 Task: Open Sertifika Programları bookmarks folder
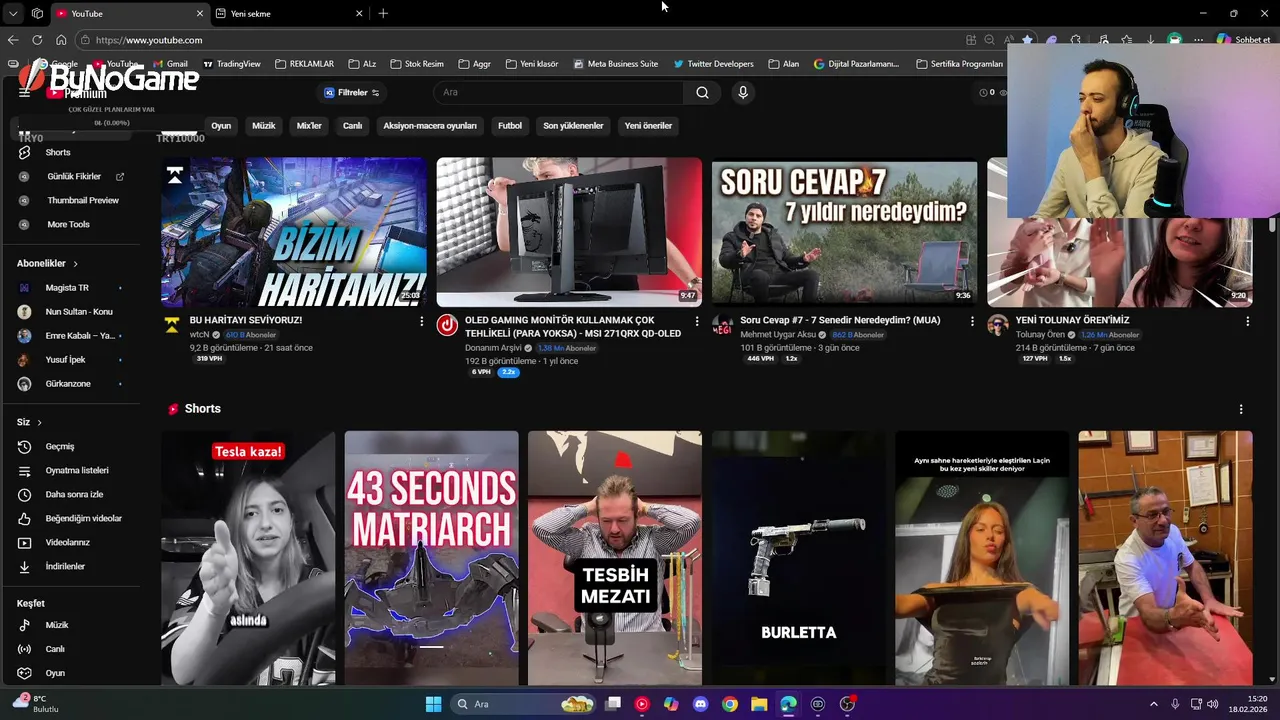pos(960,64)
